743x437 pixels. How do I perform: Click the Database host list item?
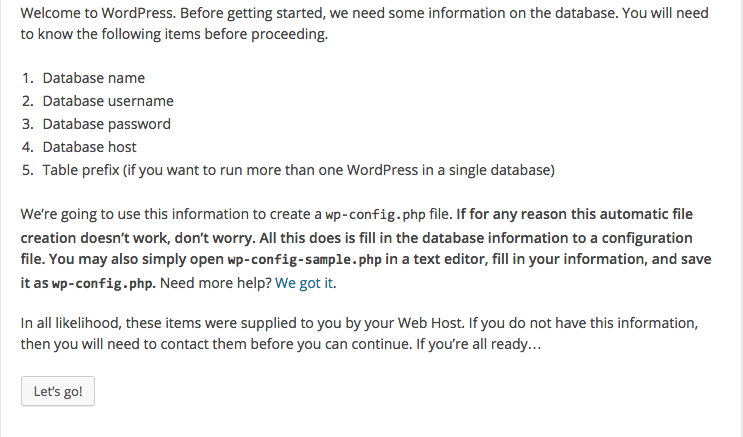click(x=90, y=147)
